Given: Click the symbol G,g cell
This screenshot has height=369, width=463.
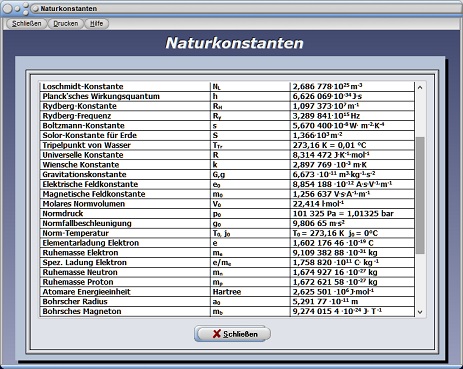Looking at the screenshot, I should [250, 174].
